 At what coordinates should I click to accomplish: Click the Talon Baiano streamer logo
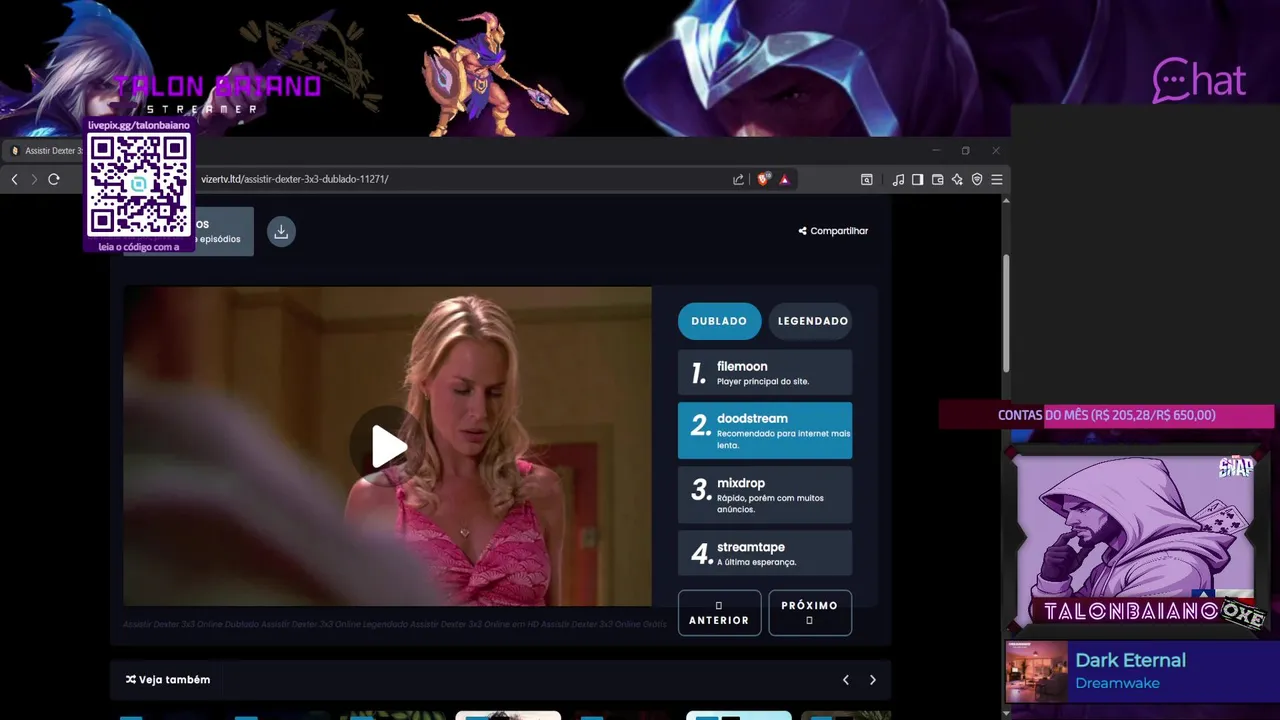217,92
